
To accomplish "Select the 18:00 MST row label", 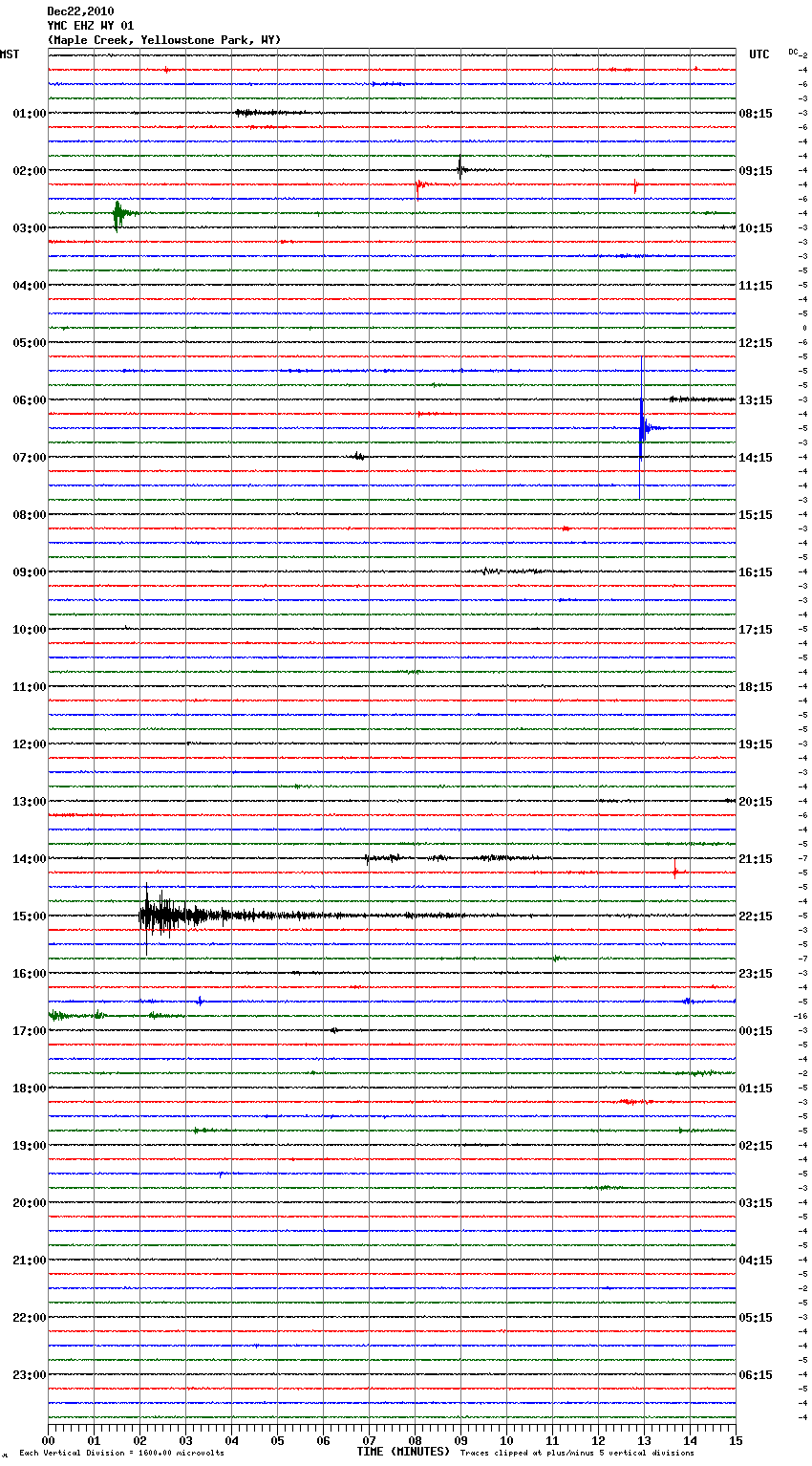I will pyautogui.click(x=29, y=1089).
